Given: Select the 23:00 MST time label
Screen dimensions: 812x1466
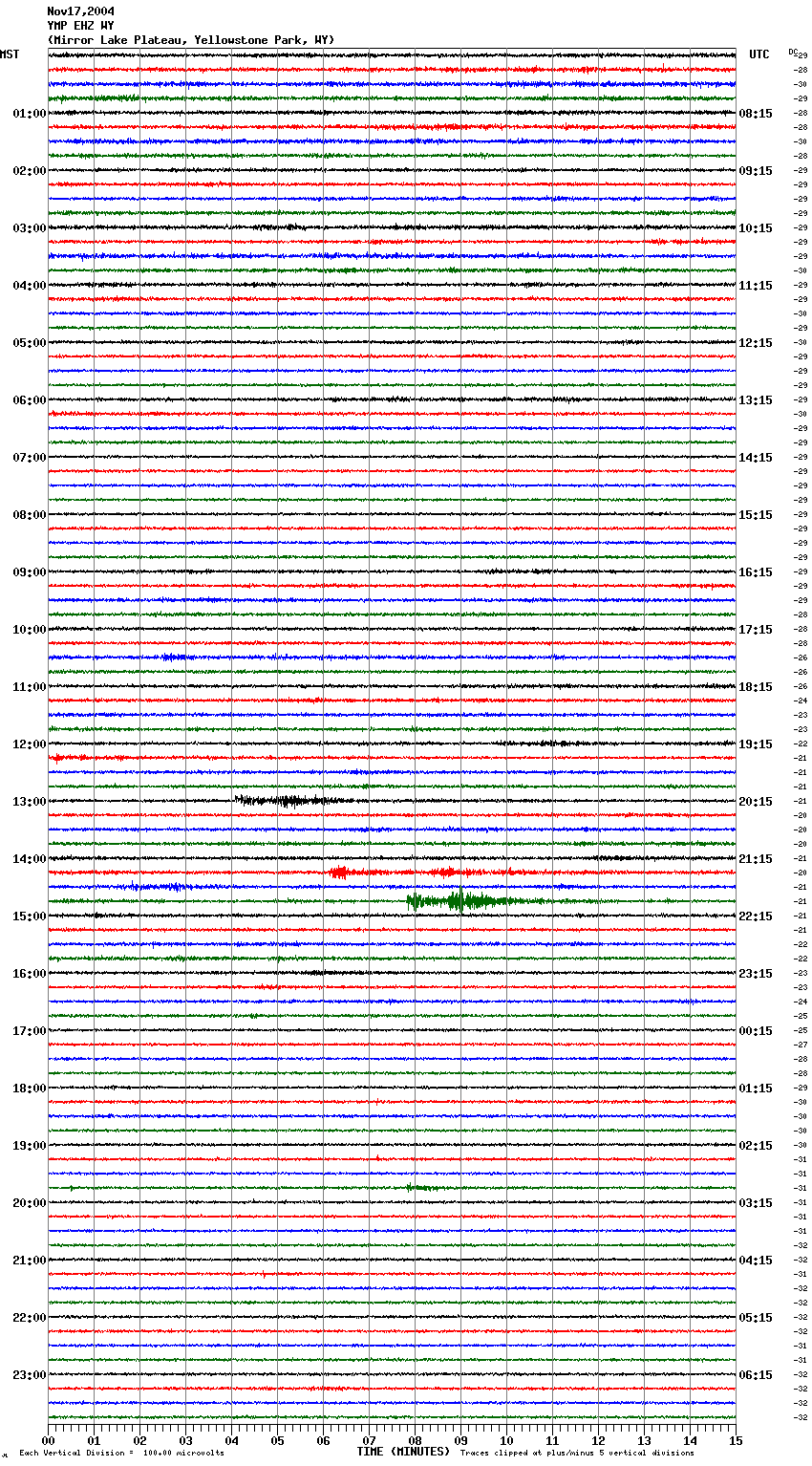Looking at the screenshot, I should coord(30,1375).
